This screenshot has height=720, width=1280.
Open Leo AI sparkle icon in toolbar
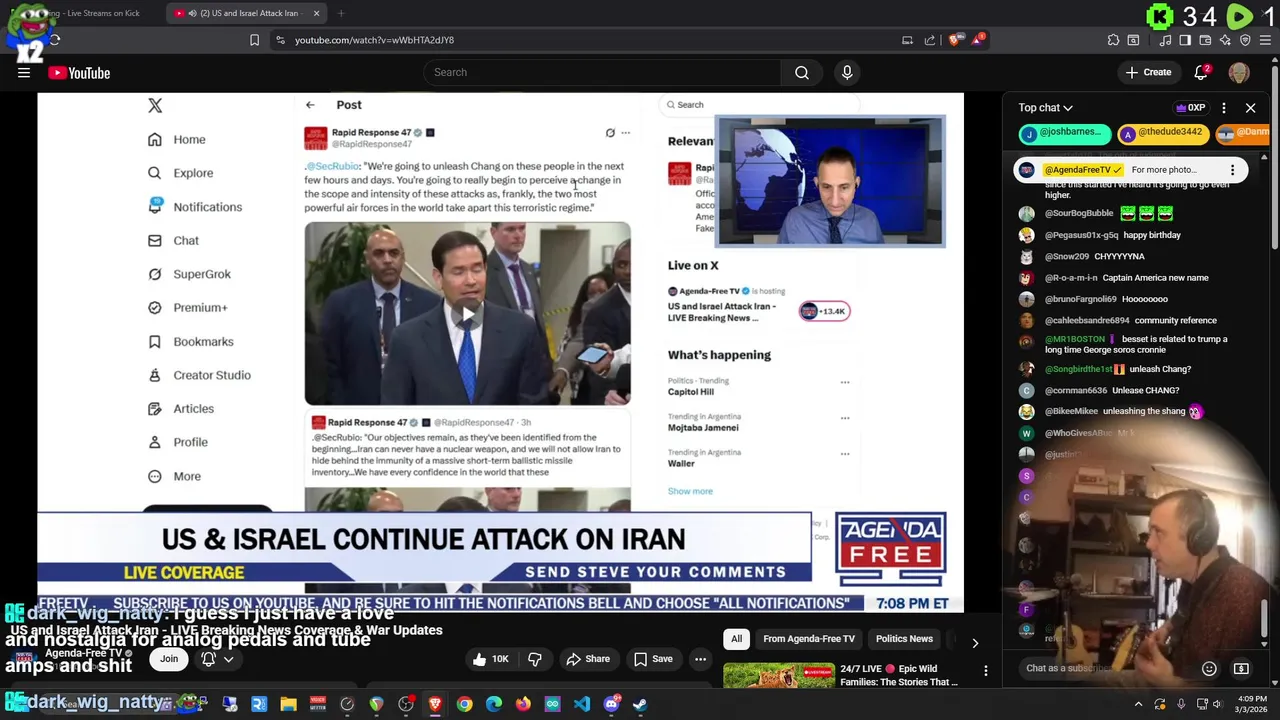(1225, 40)
